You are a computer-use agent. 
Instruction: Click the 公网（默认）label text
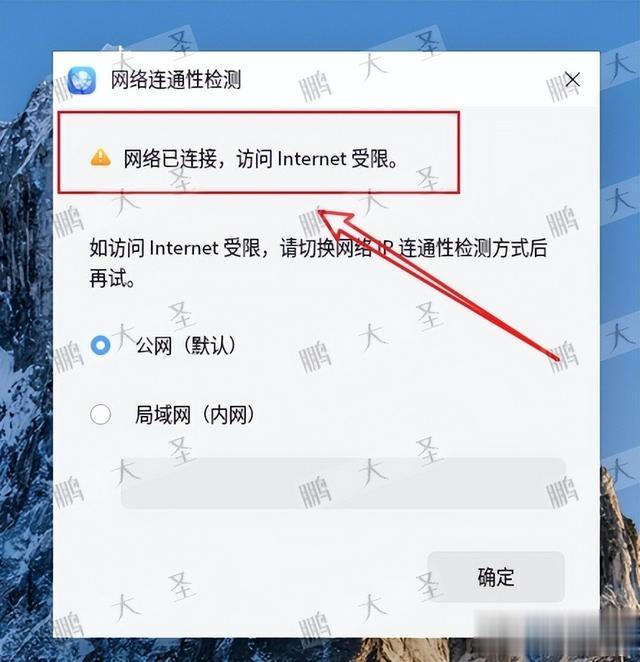tap(186, 345)
